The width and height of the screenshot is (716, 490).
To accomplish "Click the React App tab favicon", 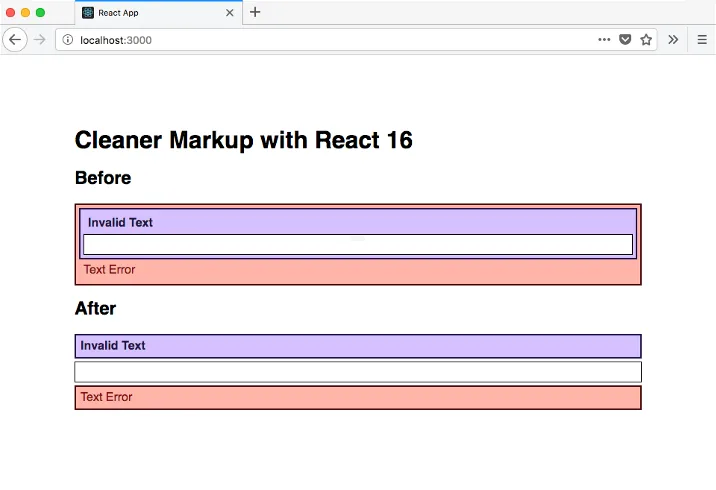I will point(88,13).
